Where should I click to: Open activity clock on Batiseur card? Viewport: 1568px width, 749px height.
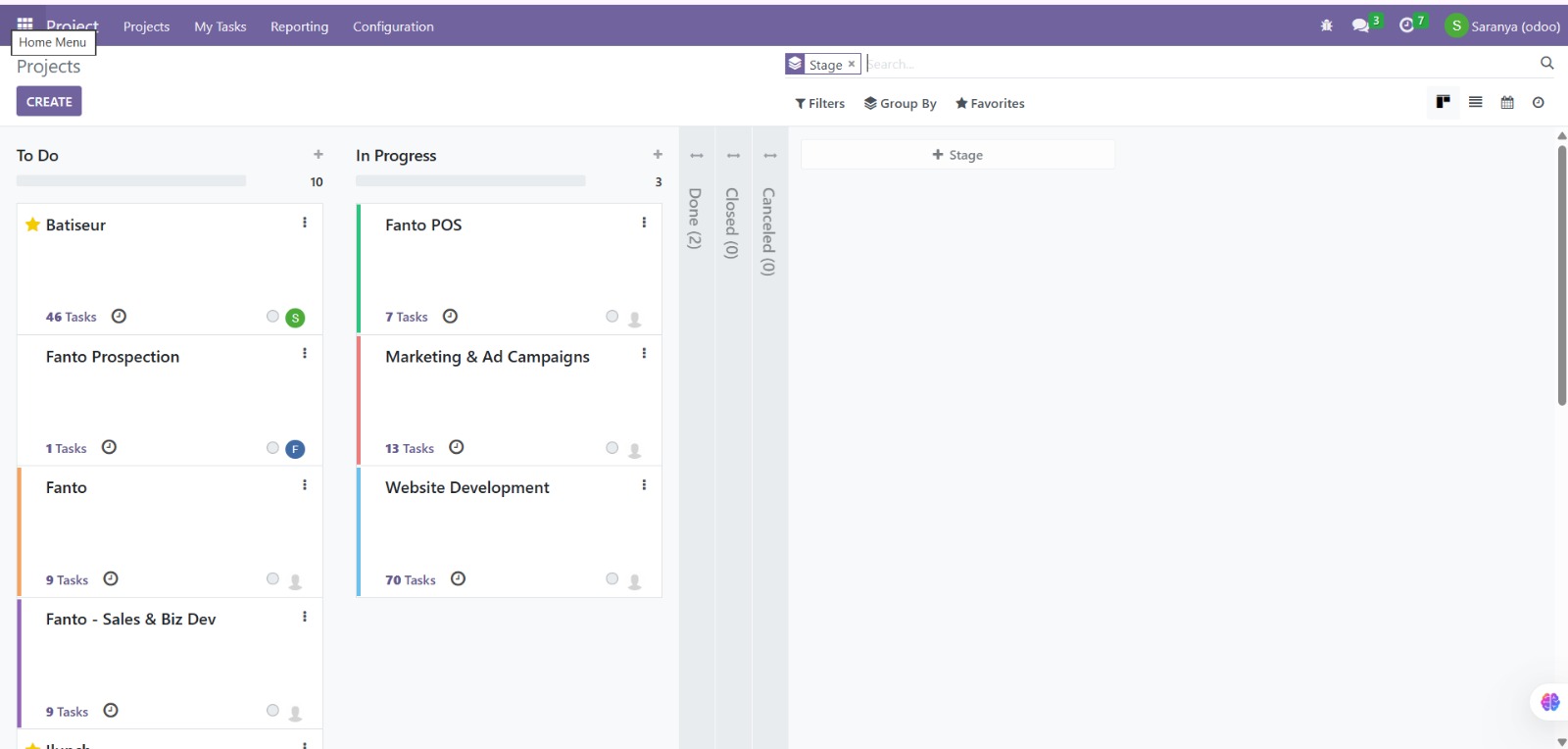119,316
